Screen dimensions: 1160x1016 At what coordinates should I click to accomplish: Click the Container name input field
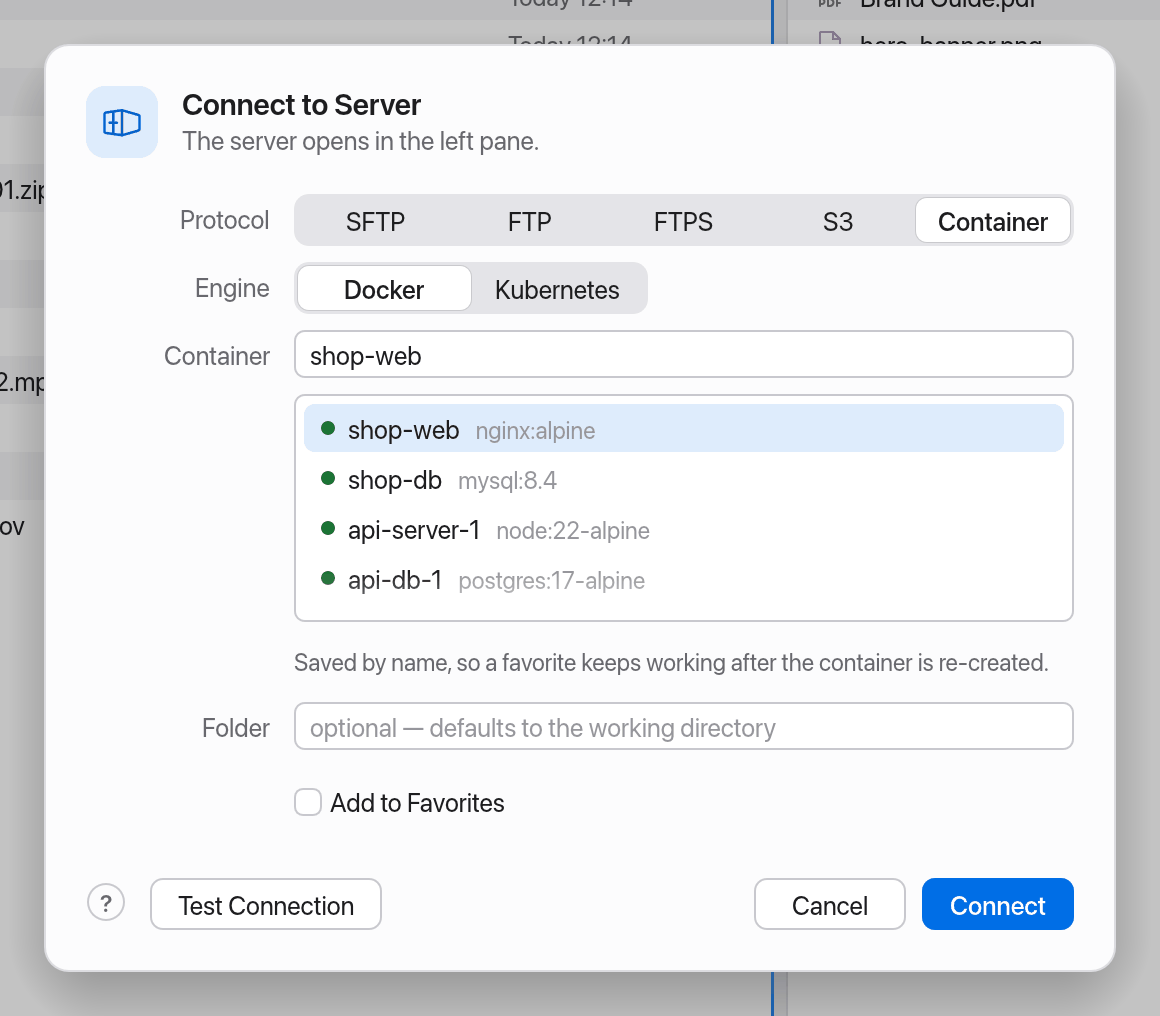pos(684,354)
